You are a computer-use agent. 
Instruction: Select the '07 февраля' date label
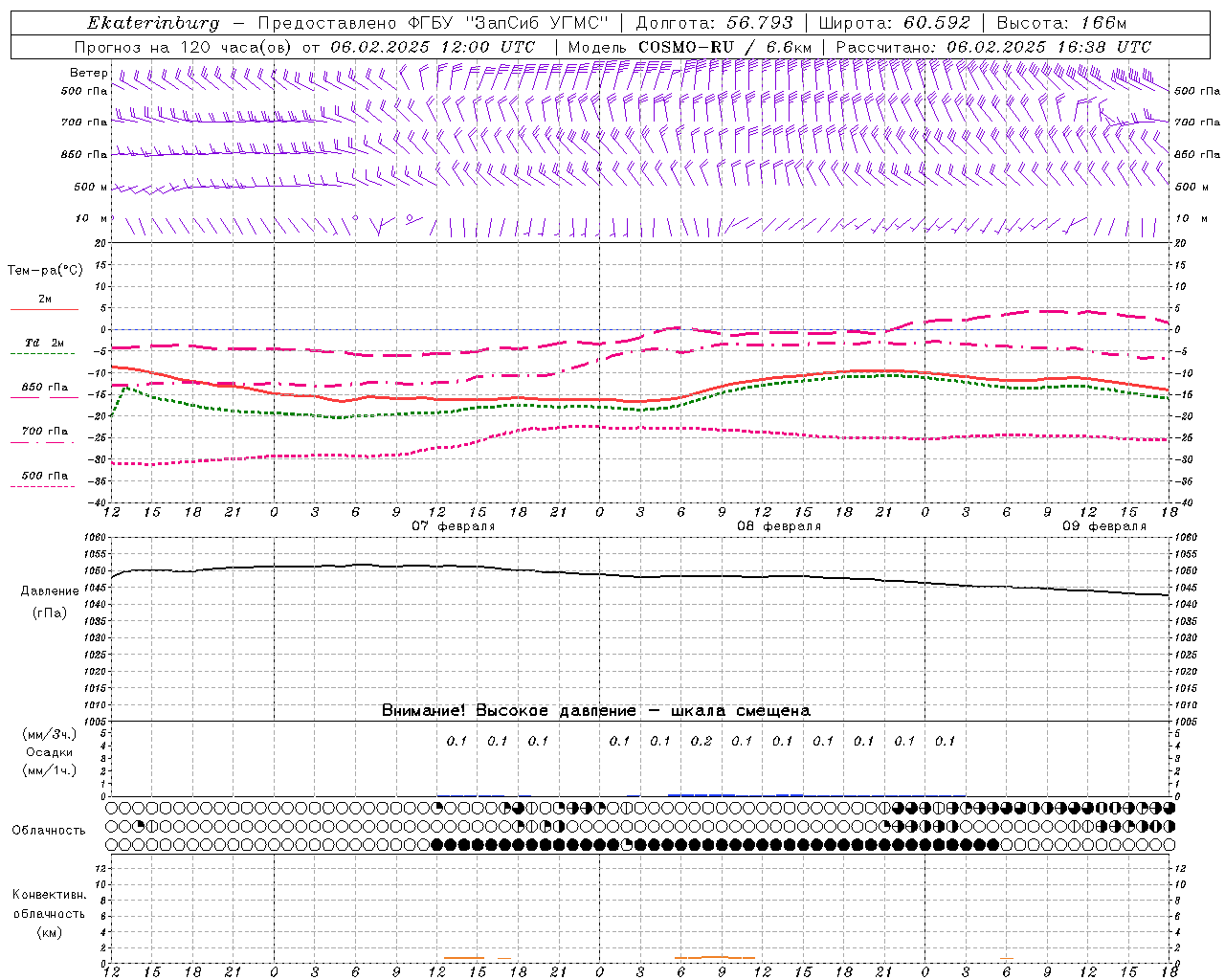pyautogui.click(x=454, y=526)
